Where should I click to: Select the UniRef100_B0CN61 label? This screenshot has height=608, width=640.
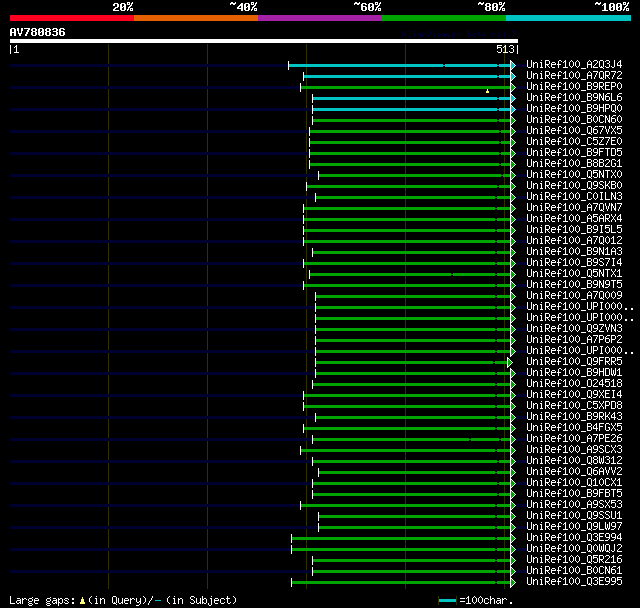point(574,571)
